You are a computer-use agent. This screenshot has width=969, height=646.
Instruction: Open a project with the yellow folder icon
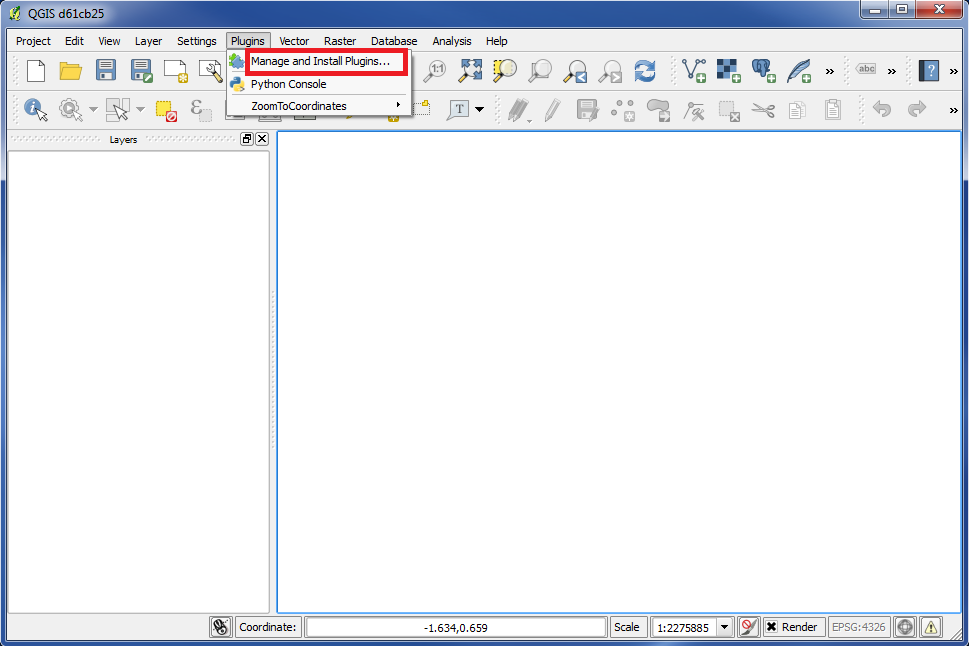click(70, 70)
